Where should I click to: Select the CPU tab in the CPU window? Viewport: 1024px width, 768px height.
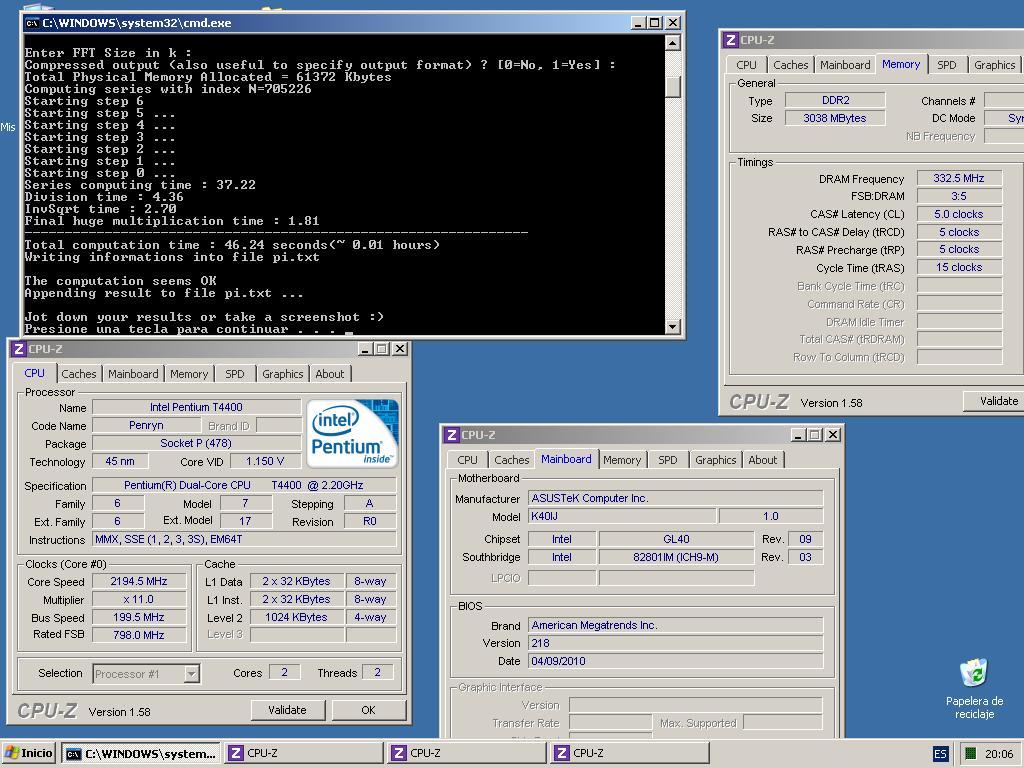(35, 373)
